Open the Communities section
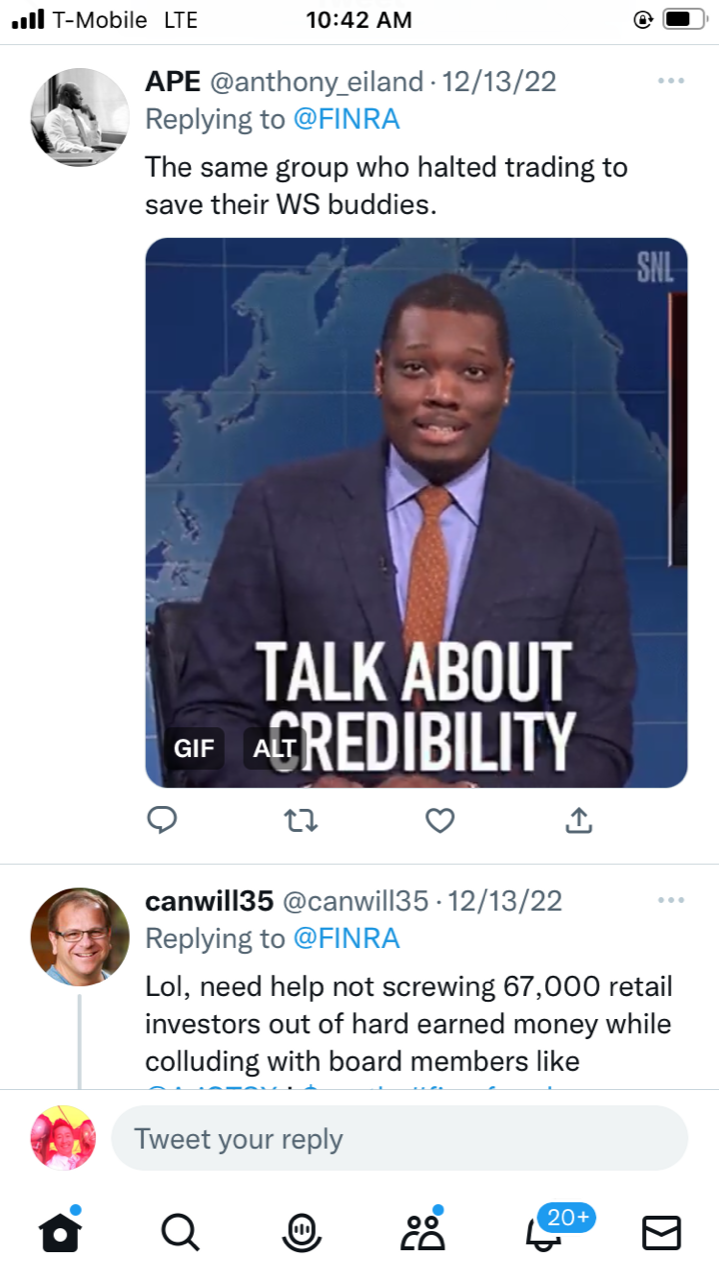Screen dimensions: 719x1280 click(422, 1232)
